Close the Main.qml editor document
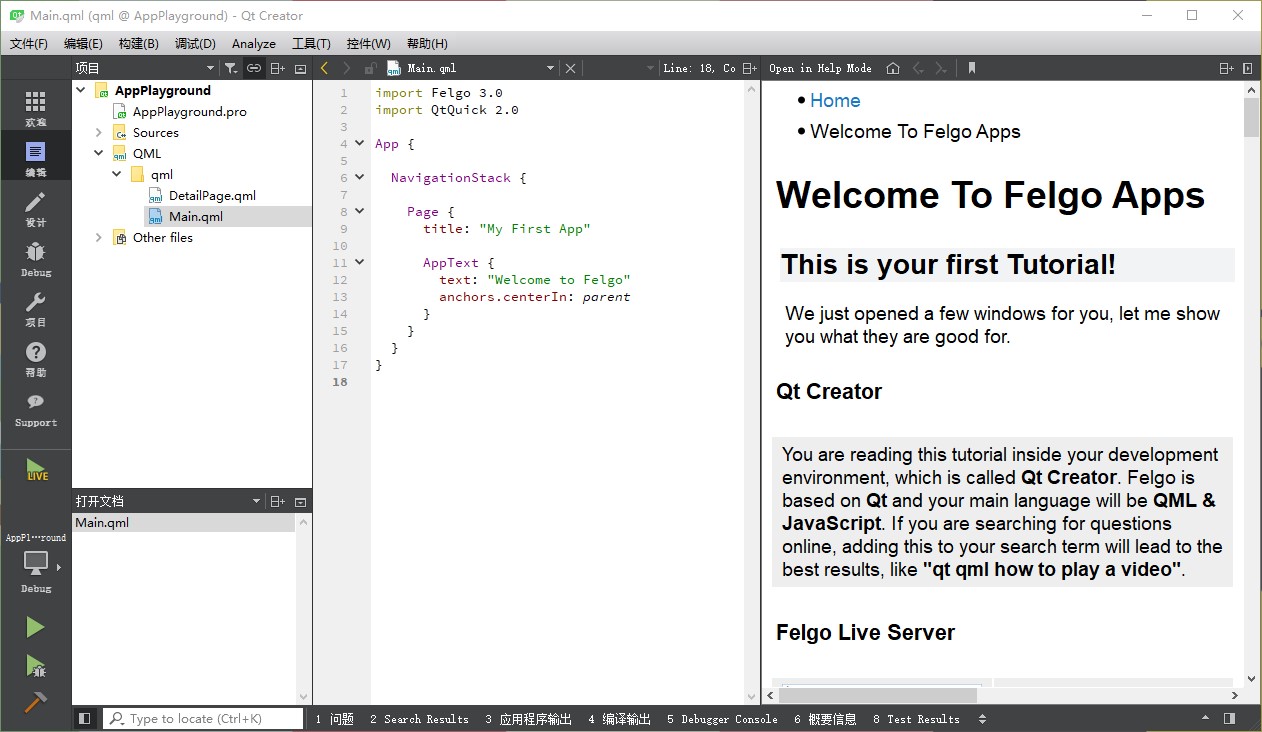 click(570, 68)
